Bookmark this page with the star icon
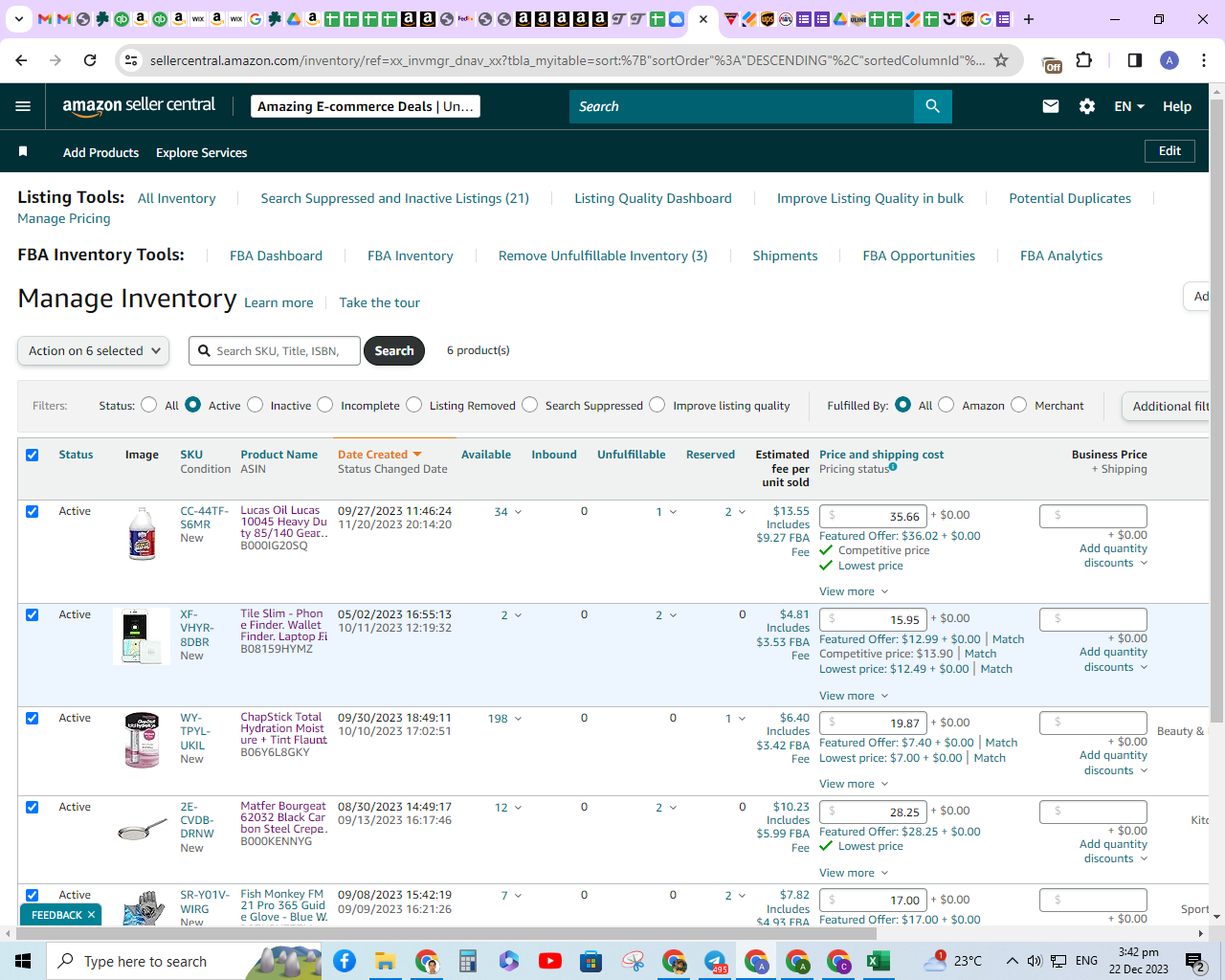1225x980 pixels. click(1001, 60)
